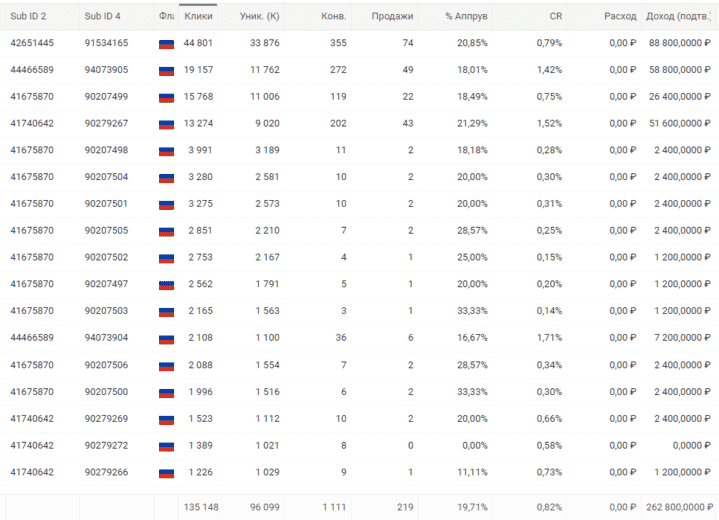Click the flag icon for 90279267
The width and height of the screenshot is (719, 520).
click(x=166, y=124)
